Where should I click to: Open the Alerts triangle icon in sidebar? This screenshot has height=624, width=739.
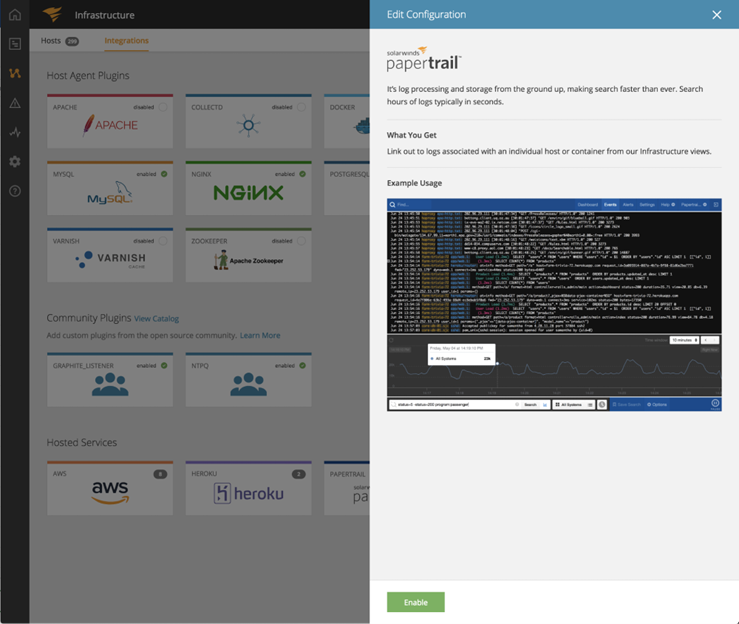[15, 103]
